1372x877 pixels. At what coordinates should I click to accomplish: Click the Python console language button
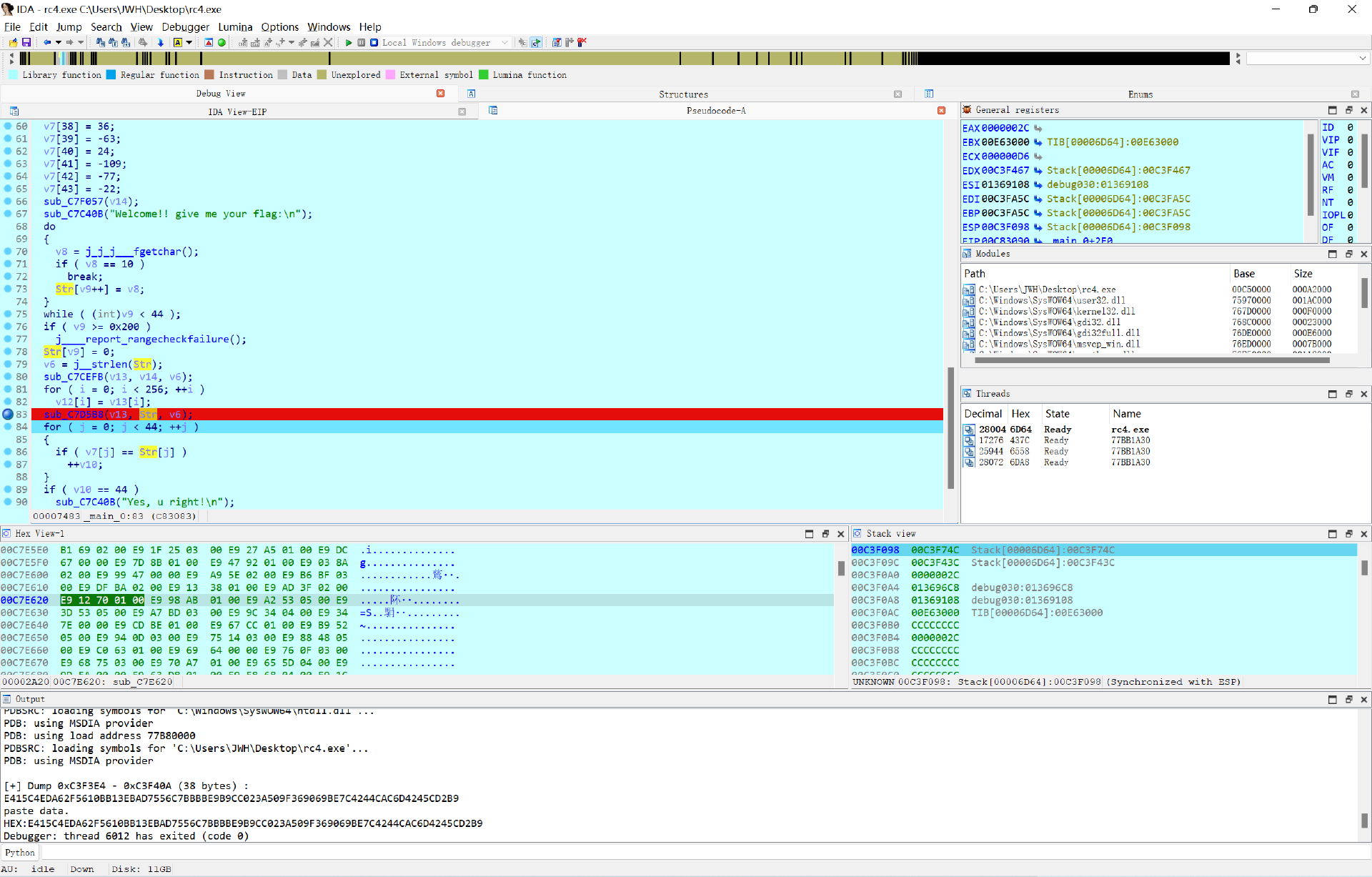[x=20, y=853]
